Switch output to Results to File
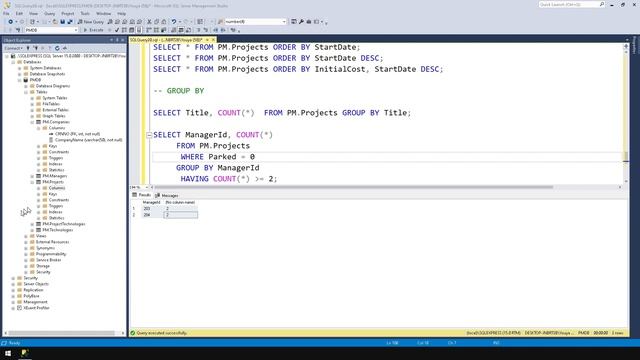The image size is (640, 360). (188, 30)
